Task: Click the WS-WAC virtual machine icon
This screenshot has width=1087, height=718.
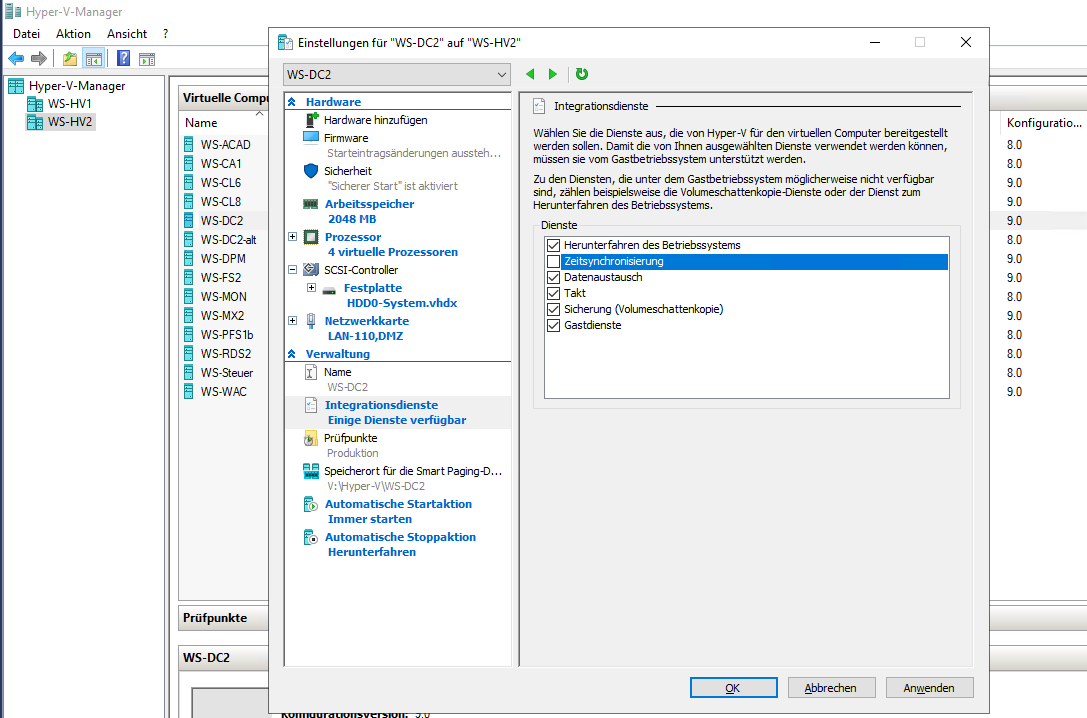Action: tap(189, 392)
